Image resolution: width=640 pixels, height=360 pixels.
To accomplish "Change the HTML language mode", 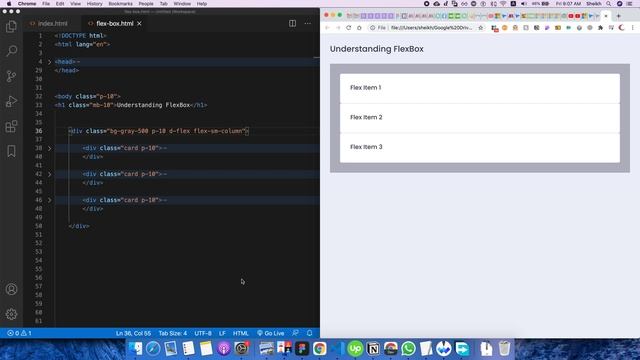I will point(241,333).
